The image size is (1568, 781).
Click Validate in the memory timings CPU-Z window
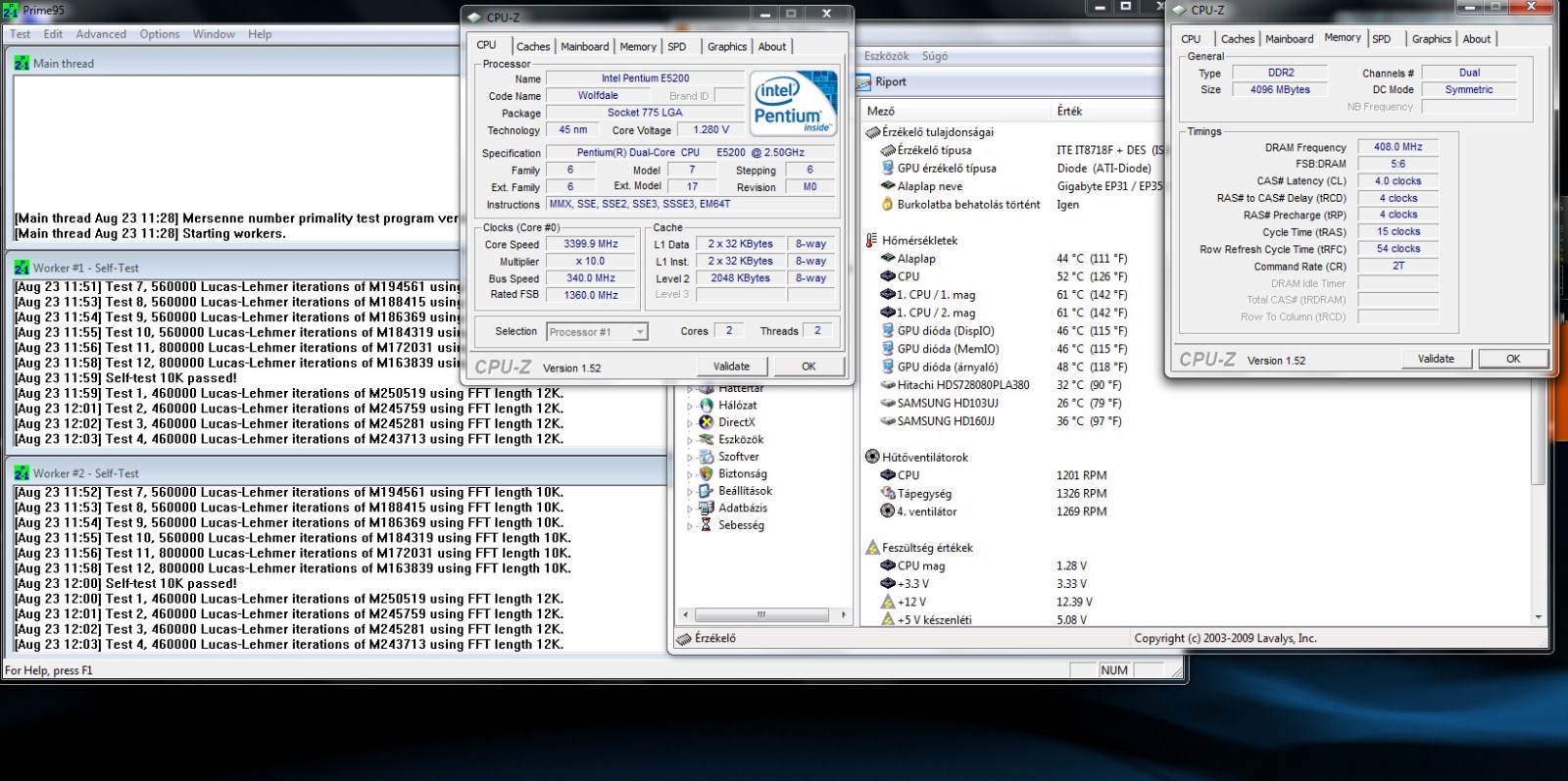click(x=1436, y=359)
